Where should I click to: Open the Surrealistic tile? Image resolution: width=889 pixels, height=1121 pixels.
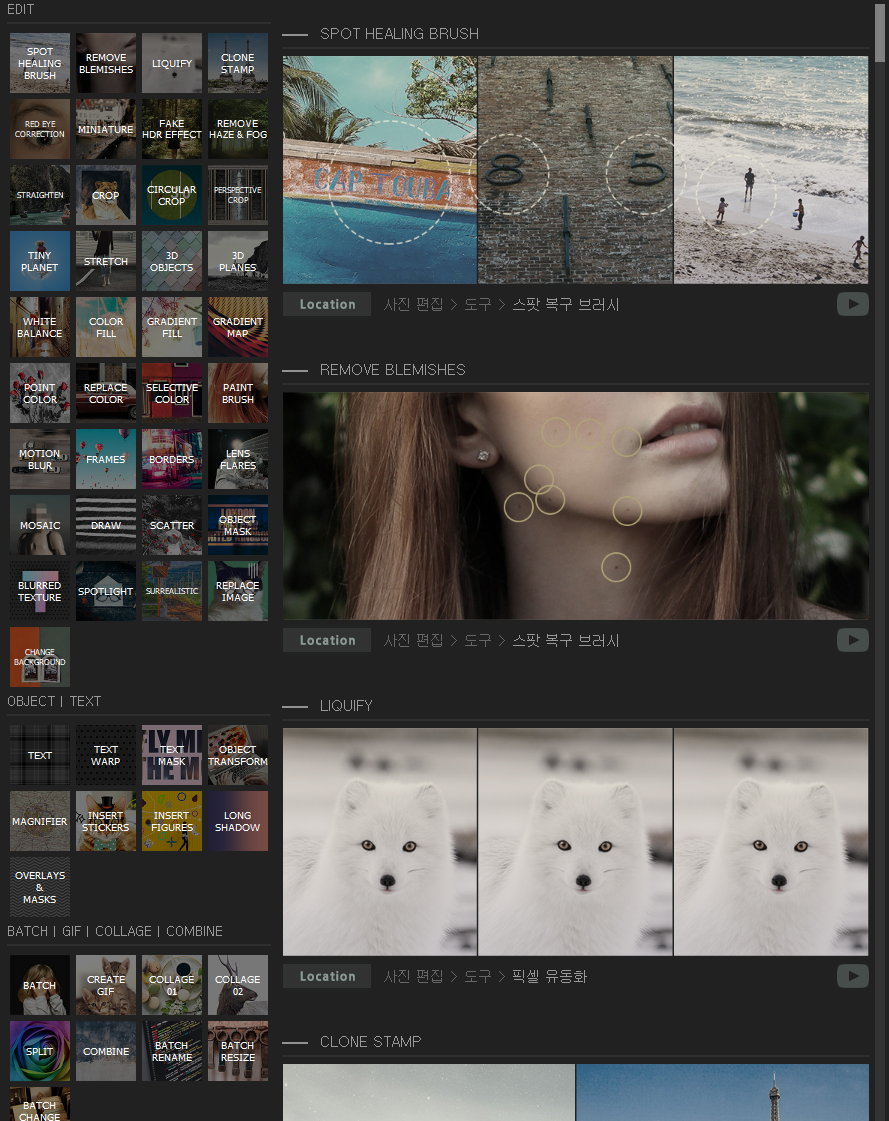[172, 591]
